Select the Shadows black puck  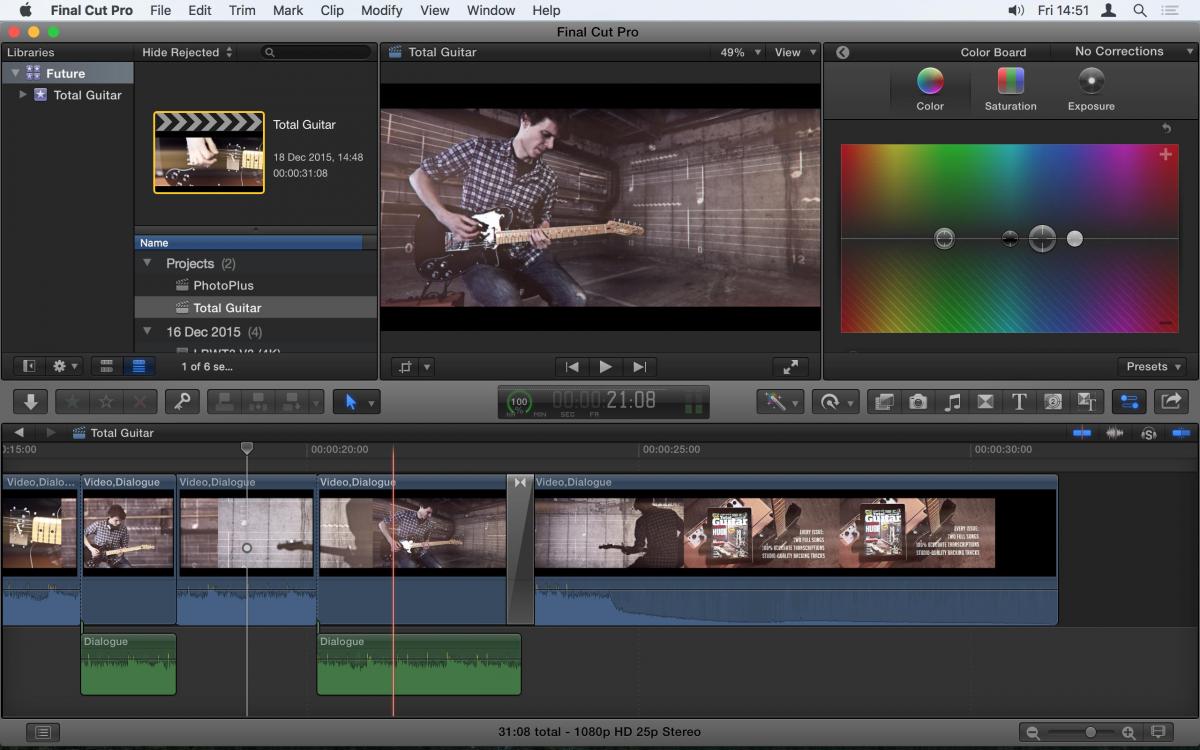[1010, 238]
